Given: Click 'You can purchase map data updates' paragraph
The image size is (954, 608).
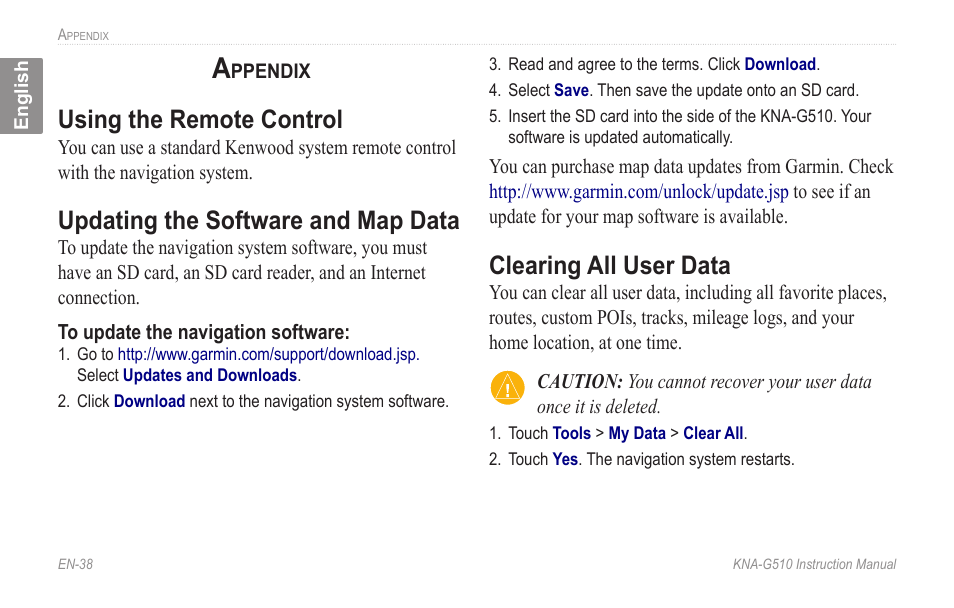Looking at the screenshot, I should pyautogui.click(x=691, y=192).
